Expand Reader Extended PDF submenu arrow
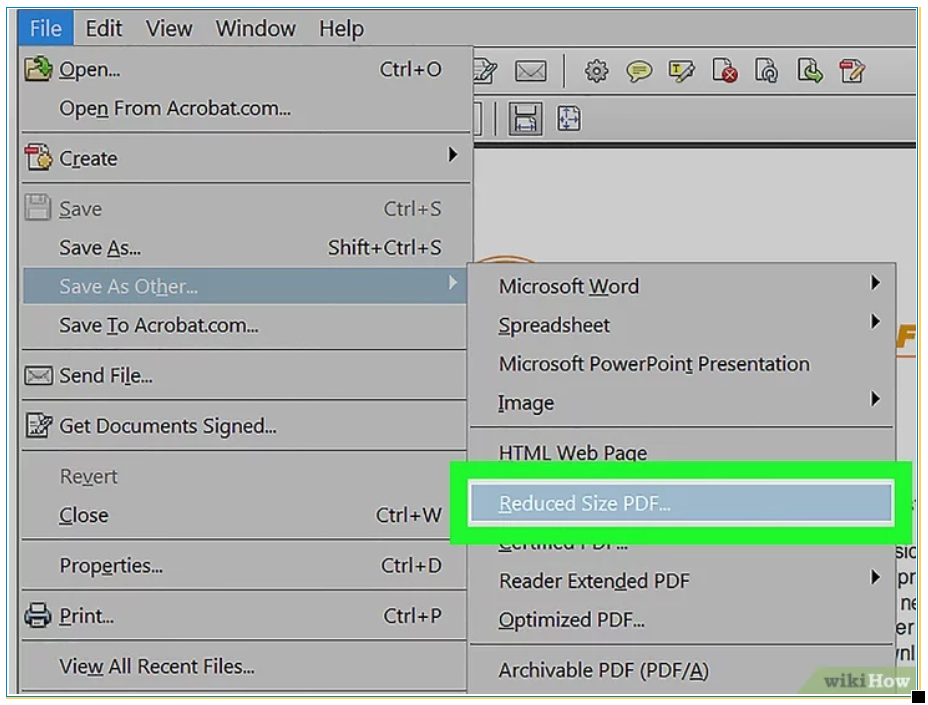The width and height of the screenshot is (928, 705). (x=875, y=577)
